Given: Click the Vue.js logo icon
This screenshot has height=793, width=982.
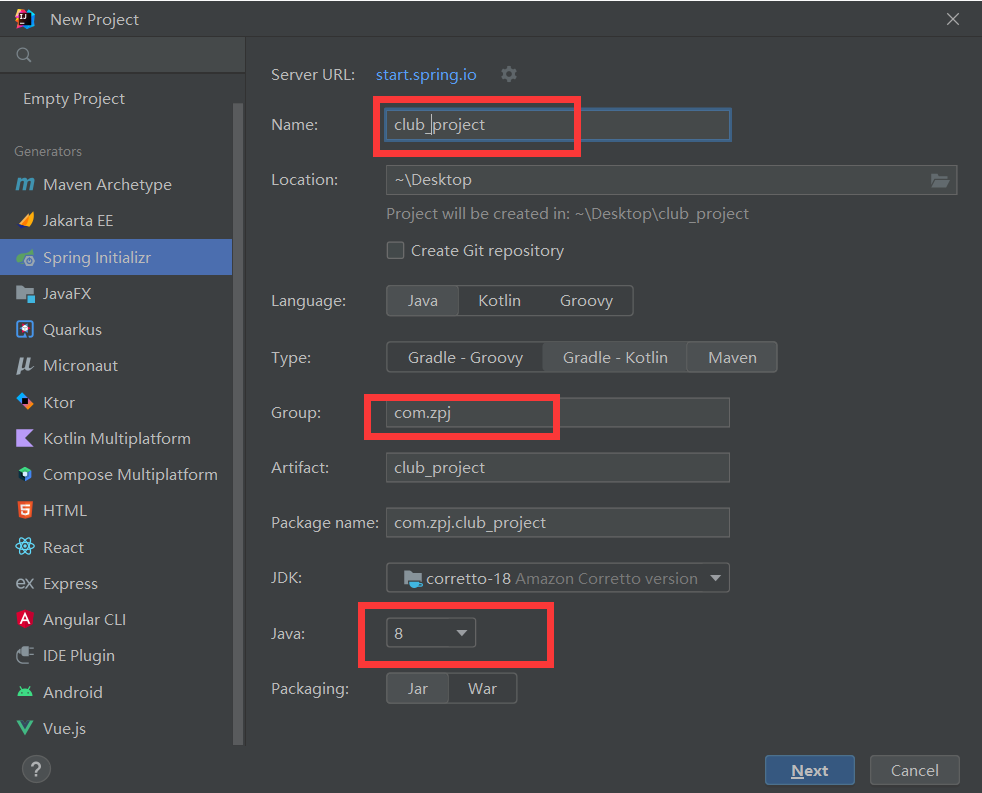Looking at the screenshot, I should (x=25, y=728).
